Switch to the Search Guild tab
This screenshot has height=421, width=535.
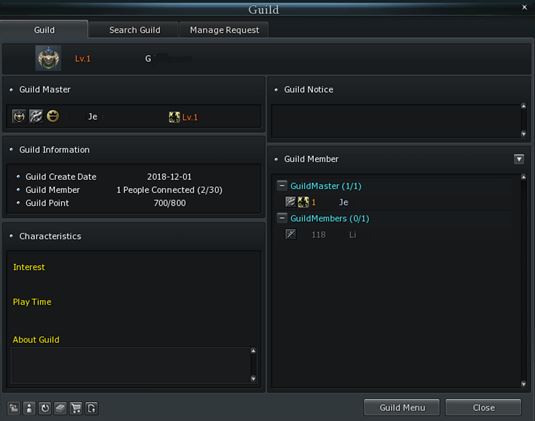[135, 30]
